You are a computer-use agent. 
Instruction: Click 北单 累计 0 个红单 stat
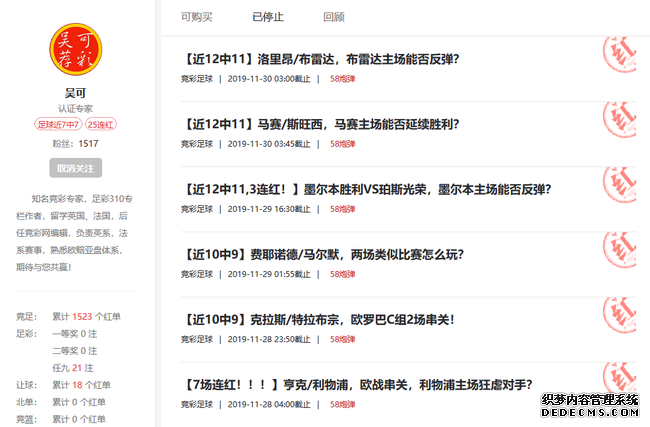pyautogui.click(x=61, y=402)
